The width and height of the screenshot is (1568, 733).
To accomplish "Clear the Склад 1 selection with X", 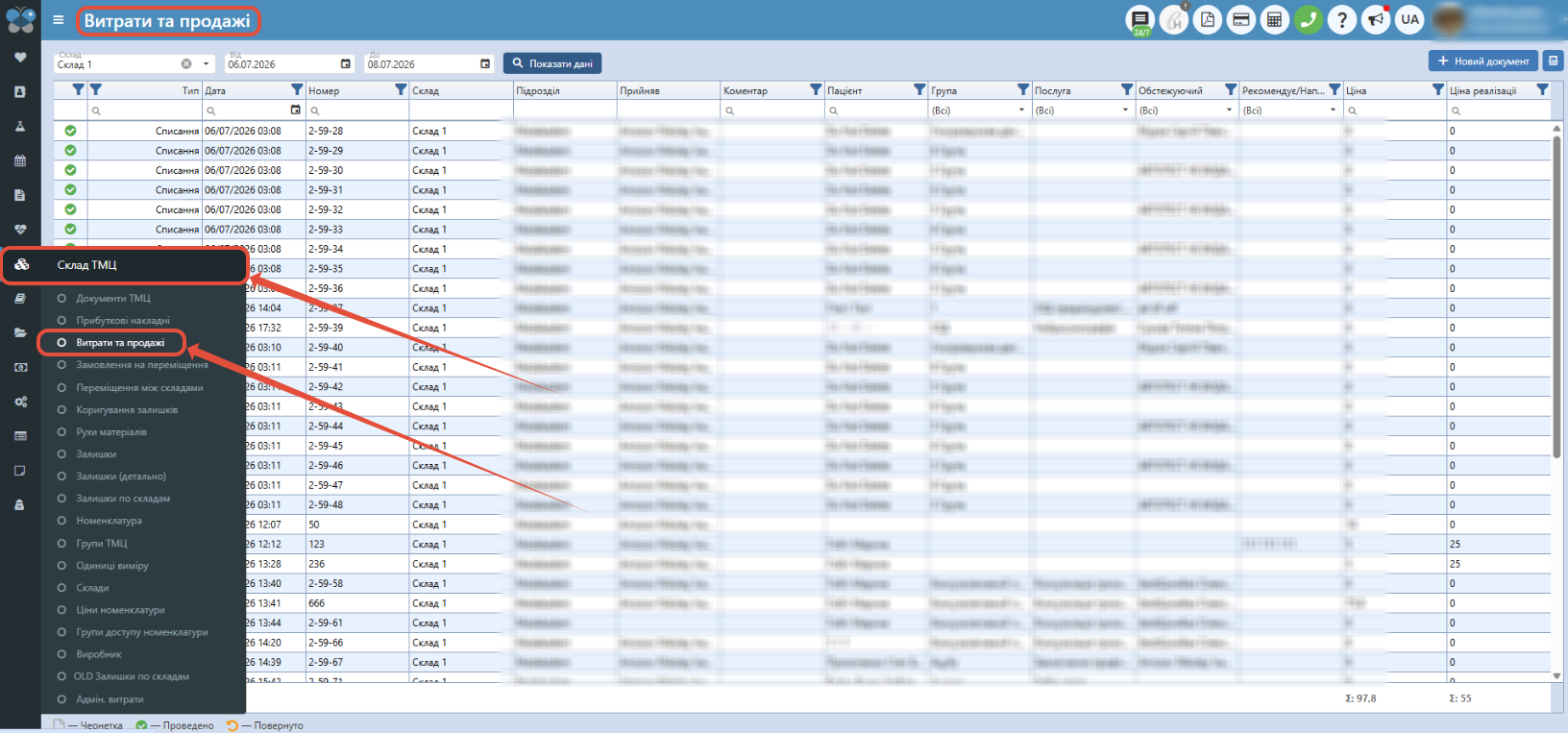I will (x=186, y=64).
